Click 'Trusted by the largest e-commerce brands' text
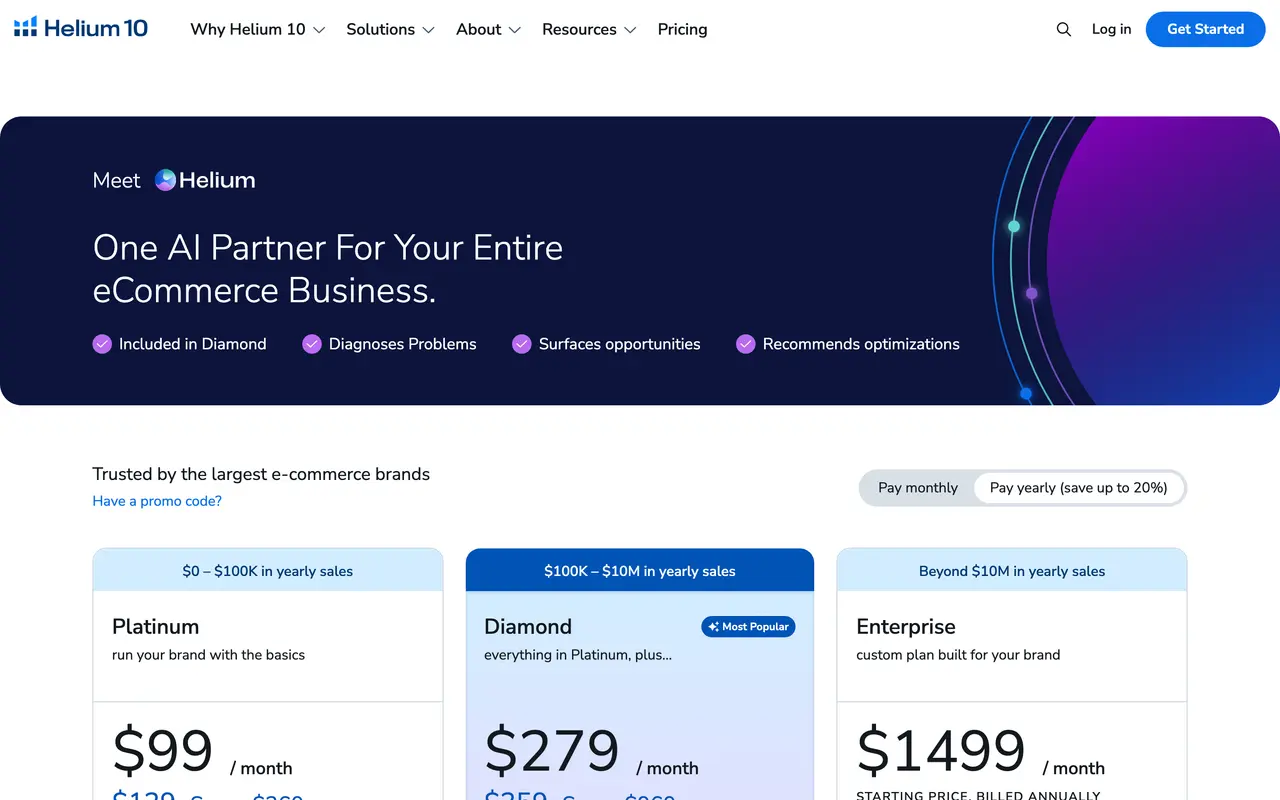 coord(261,474)
